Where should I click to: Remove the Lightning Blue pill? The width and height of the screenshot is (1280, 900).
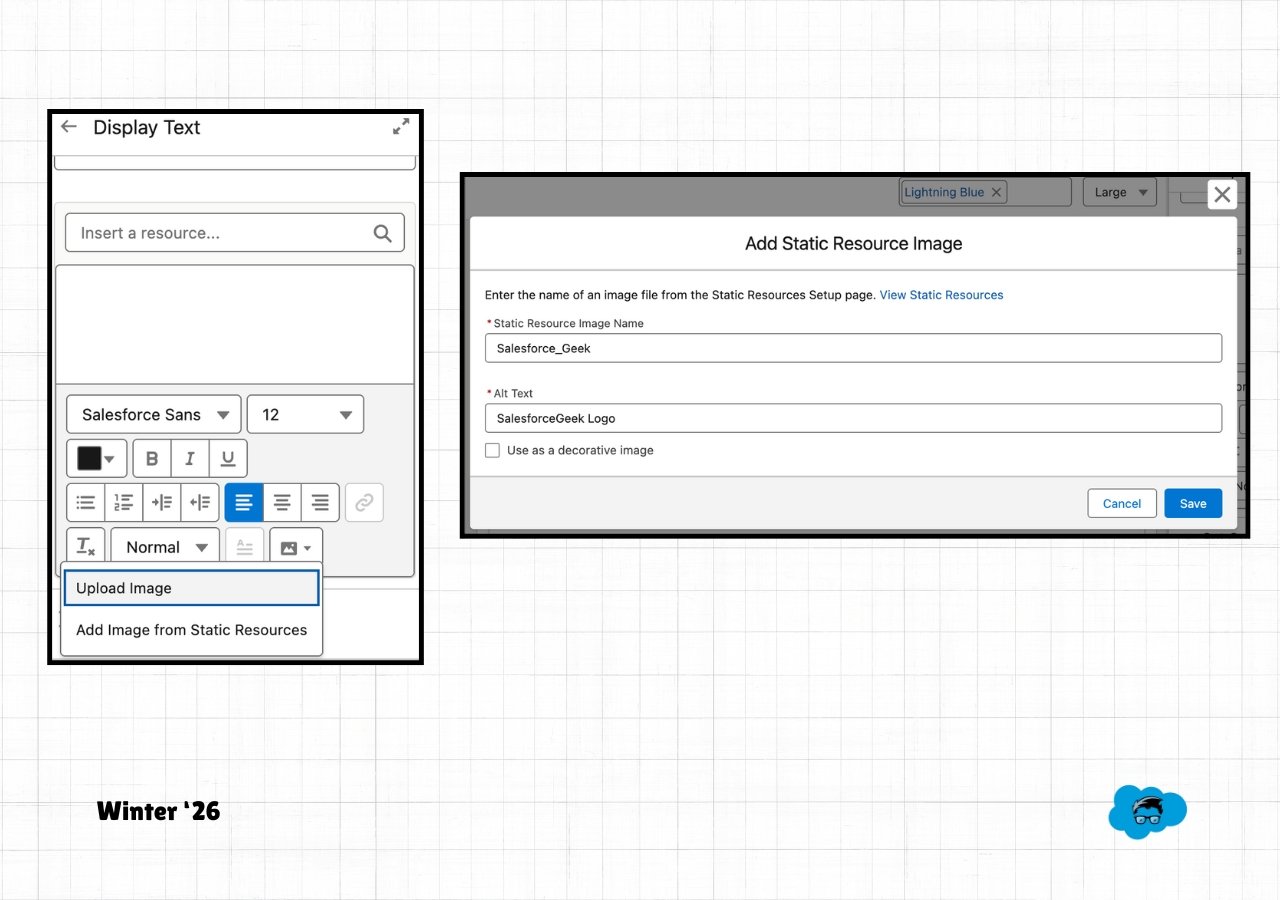996,192
